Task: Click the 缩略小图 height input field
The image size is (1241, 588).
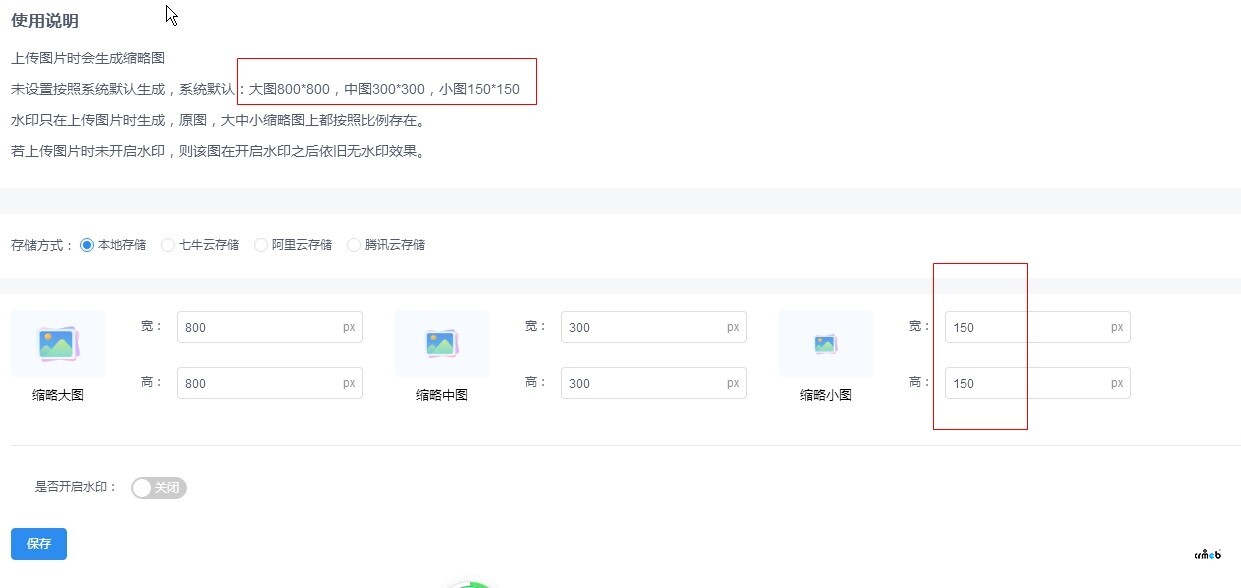Action: point(1038,383)
